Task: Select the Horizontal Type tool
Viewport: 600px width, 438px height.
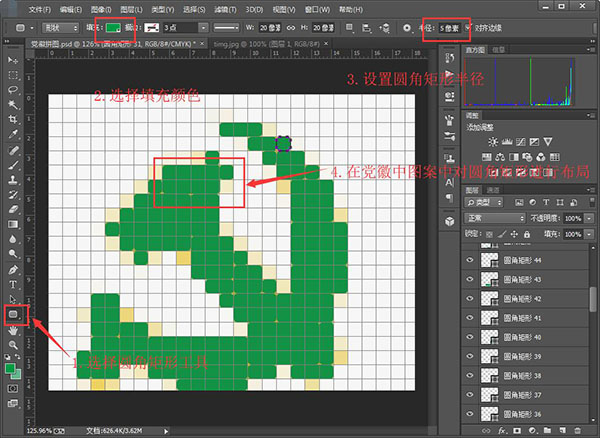Action: pyautogui.click(x=13, y=285)
